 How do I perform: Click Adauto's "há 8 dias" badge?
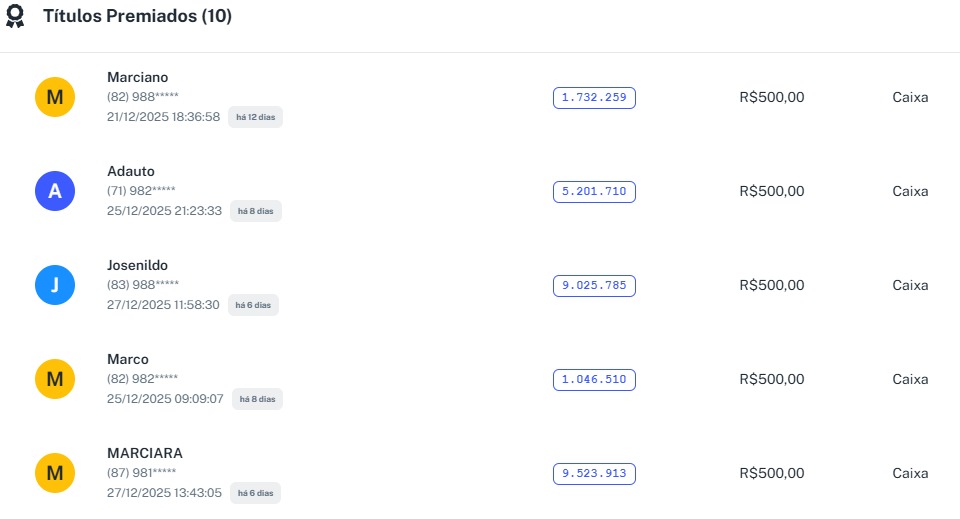pos(255,211)
